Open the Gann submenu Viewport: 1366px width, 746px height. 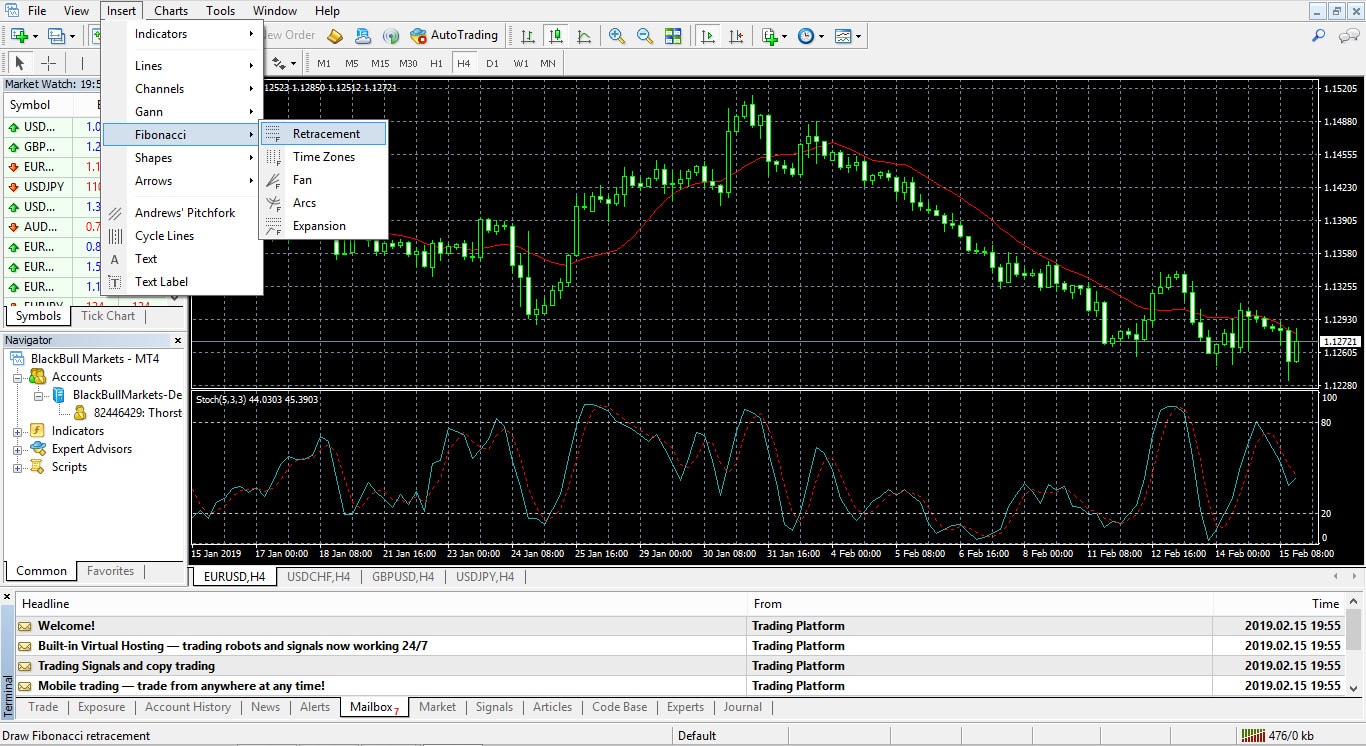tap(183, 112)
